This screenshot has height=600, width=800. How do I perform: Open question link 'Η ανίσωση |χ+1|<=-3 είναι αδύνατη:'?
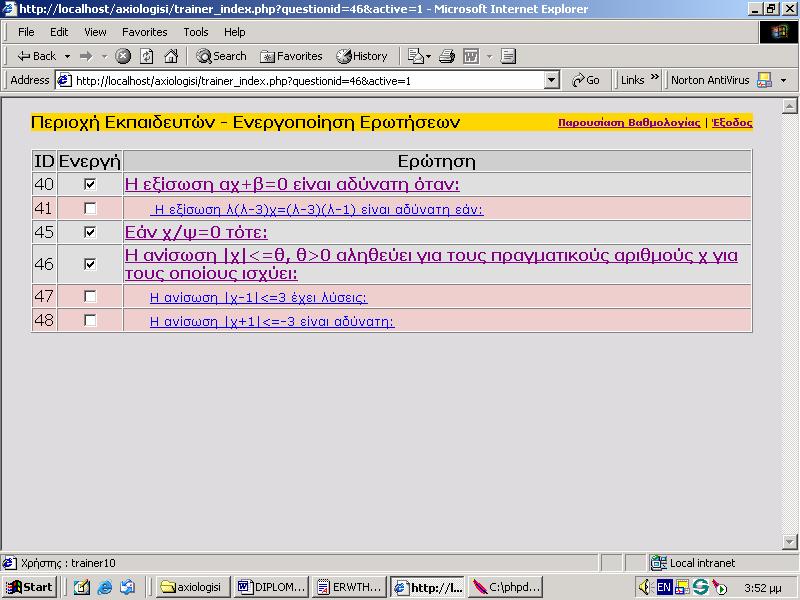coord(272,321)
